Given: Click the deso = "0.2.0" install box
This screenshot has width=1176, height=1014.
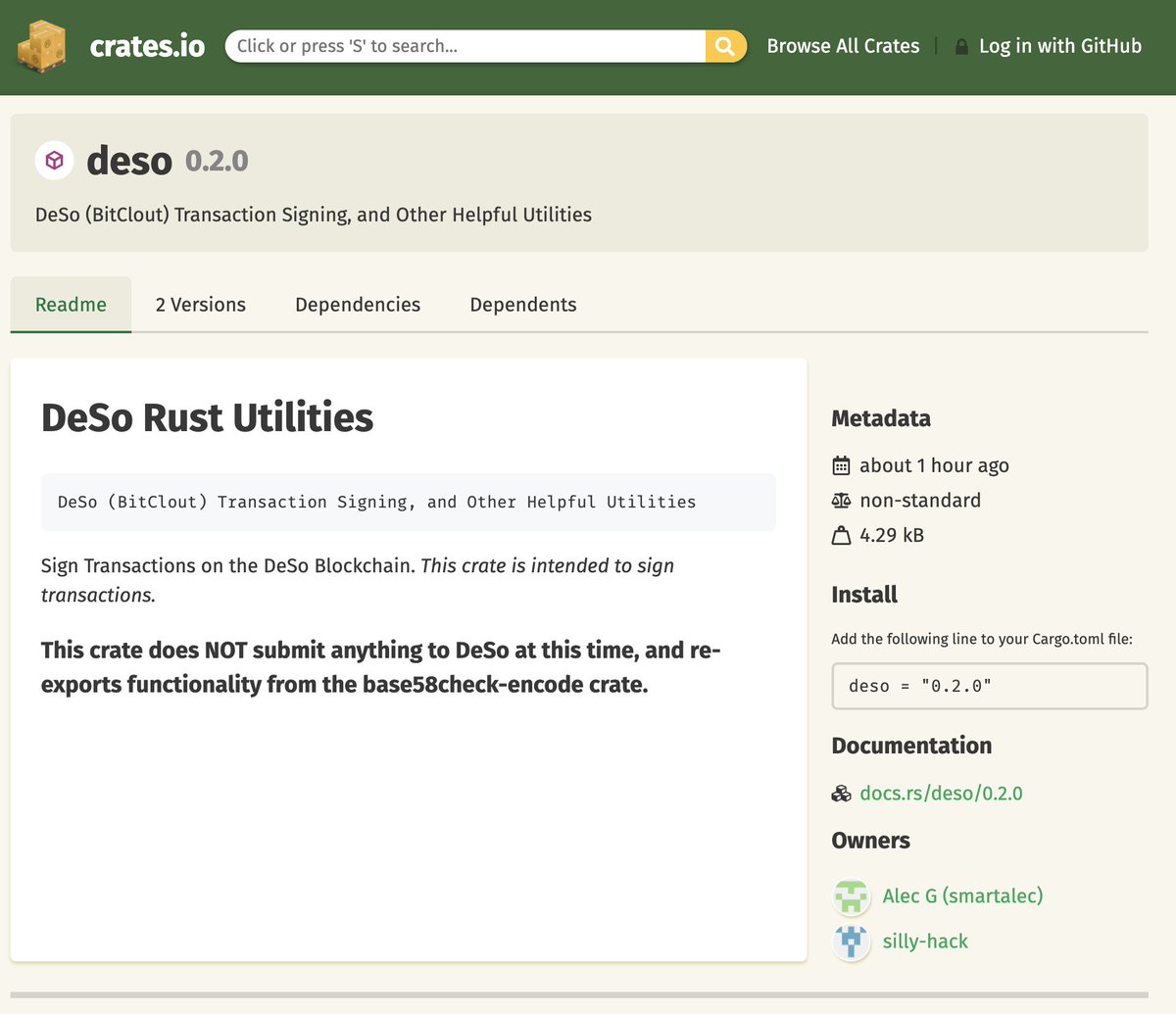Looking at the screenshot, I should tap(990, 686).
